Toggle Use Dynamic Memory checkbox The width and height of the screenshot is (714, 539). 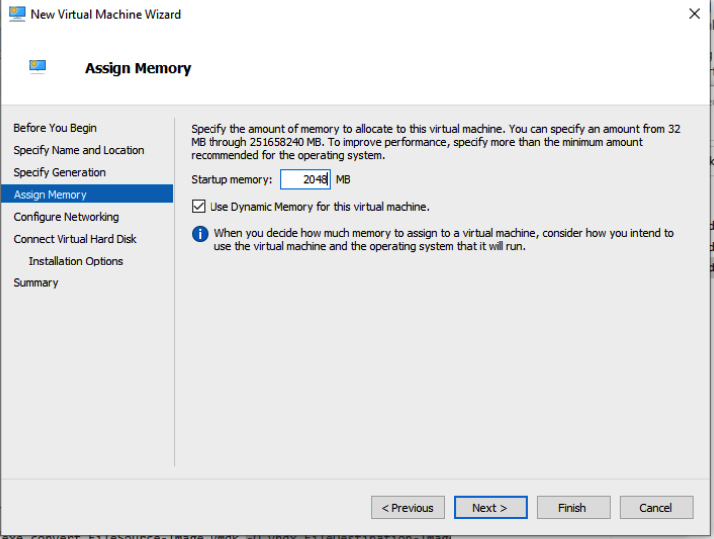199,207
